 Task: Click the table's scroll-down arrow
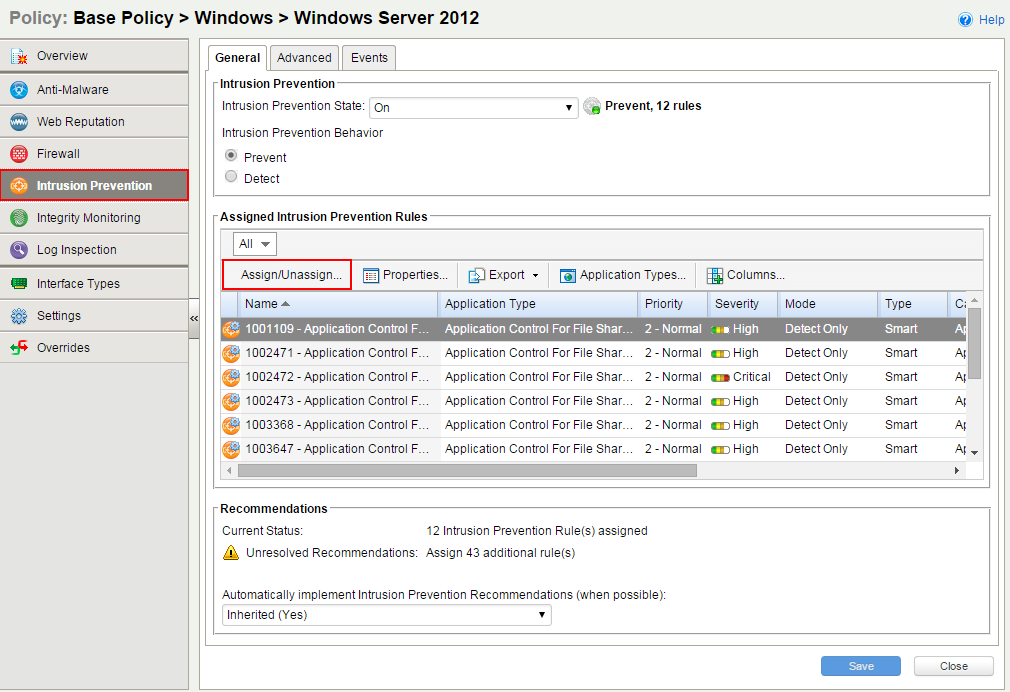[975, 453]
